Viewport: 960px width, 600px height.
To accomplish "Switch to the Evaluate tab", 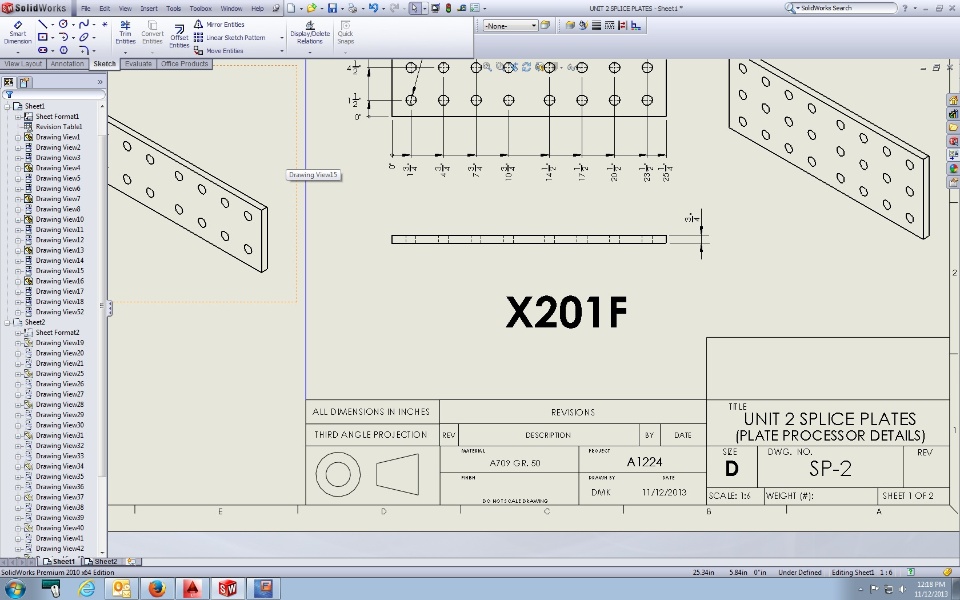I will pyautogui.click(x=138, y=64).
